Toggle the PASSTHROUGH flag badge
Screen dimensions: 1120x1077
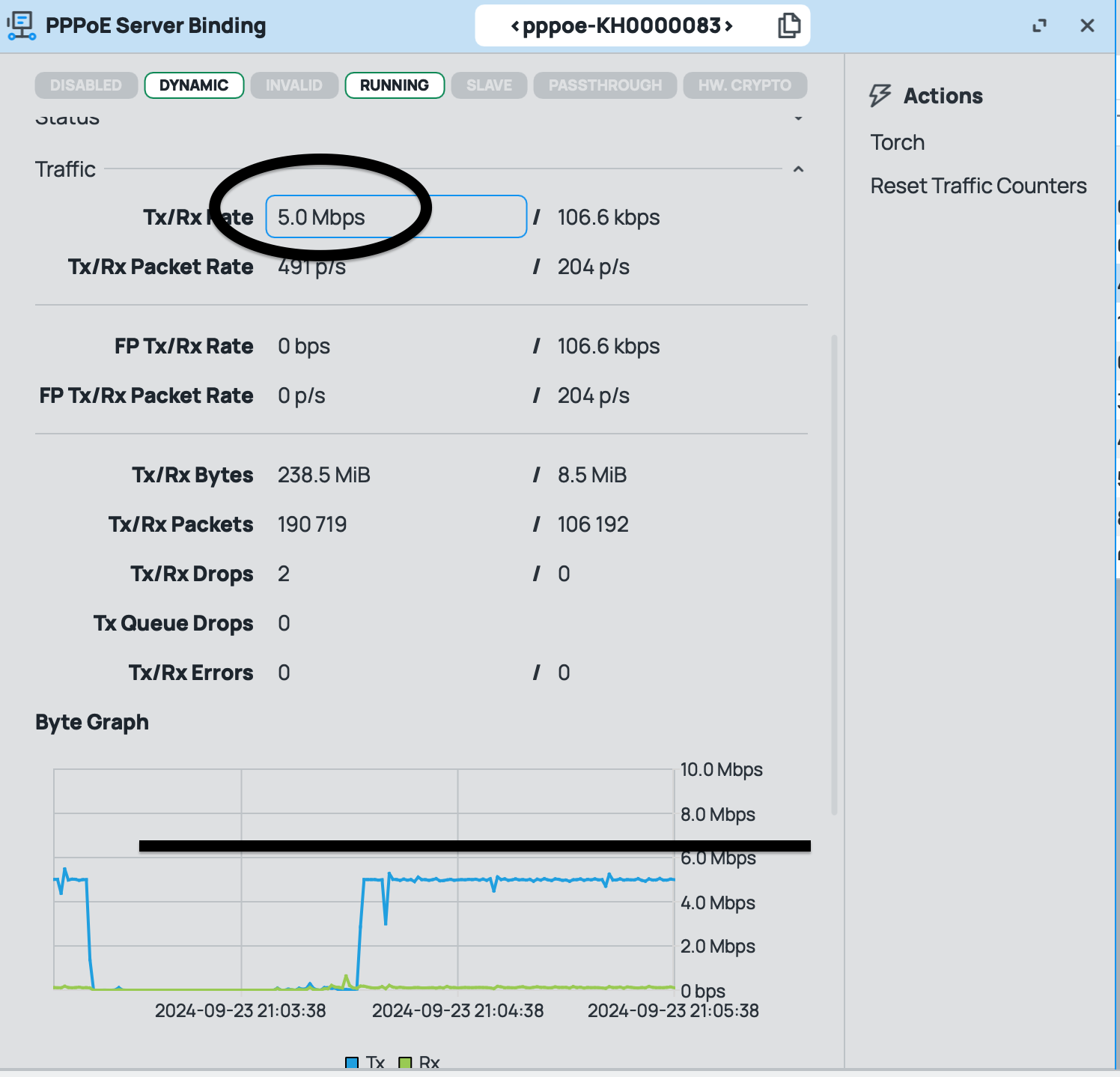tap(605, 85)
